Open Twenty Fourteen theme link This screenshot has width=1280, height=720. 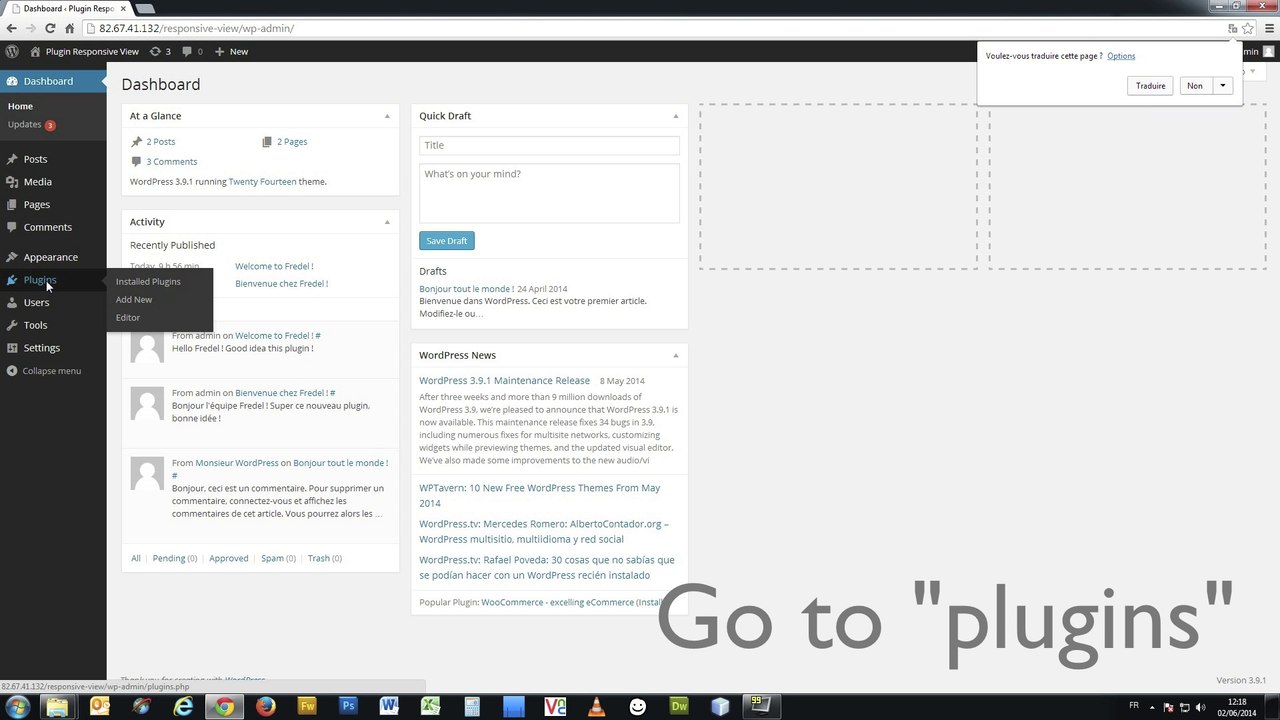[x=262, y=182]
